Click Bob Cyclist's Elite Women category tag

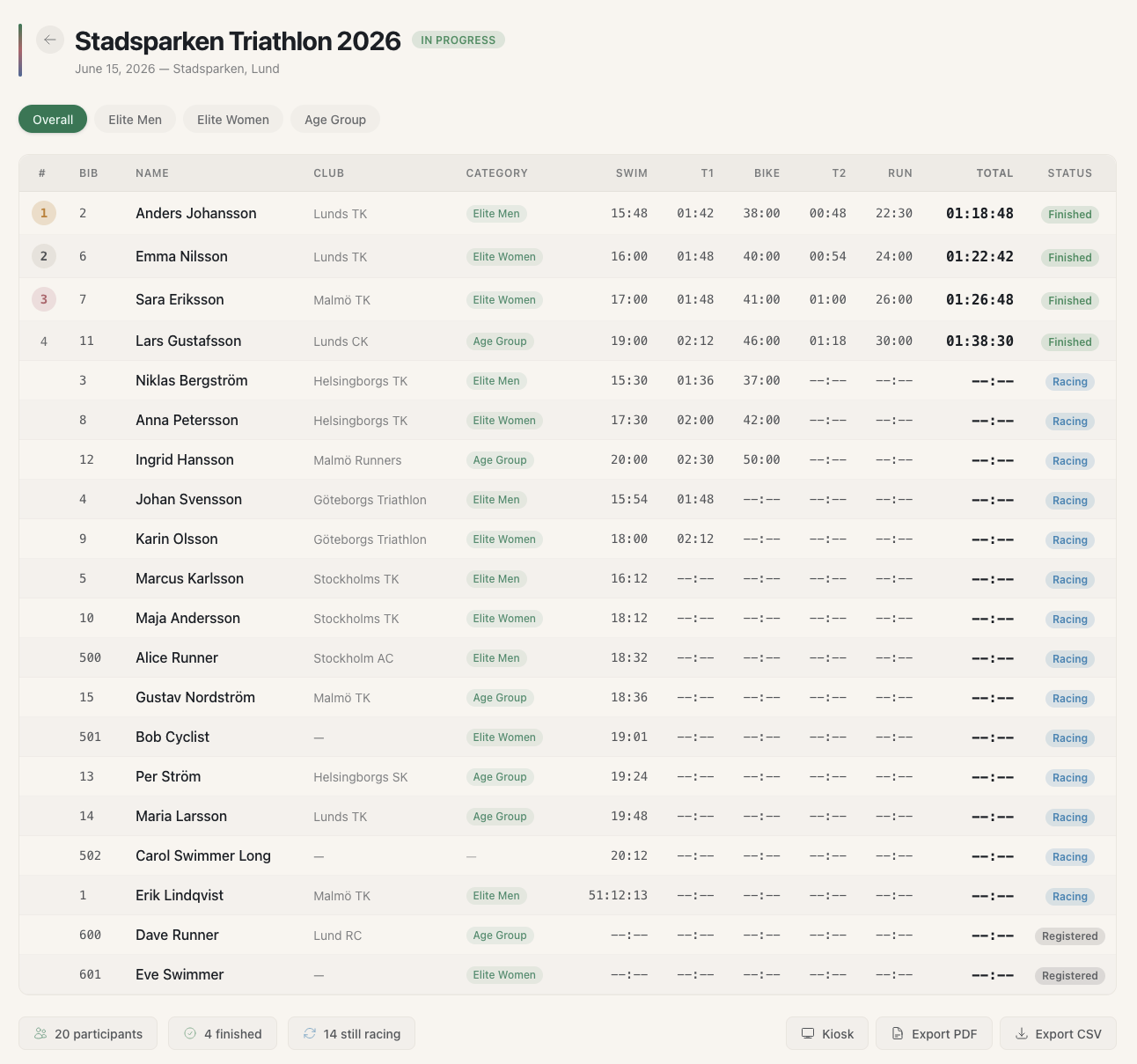(504, 737)
